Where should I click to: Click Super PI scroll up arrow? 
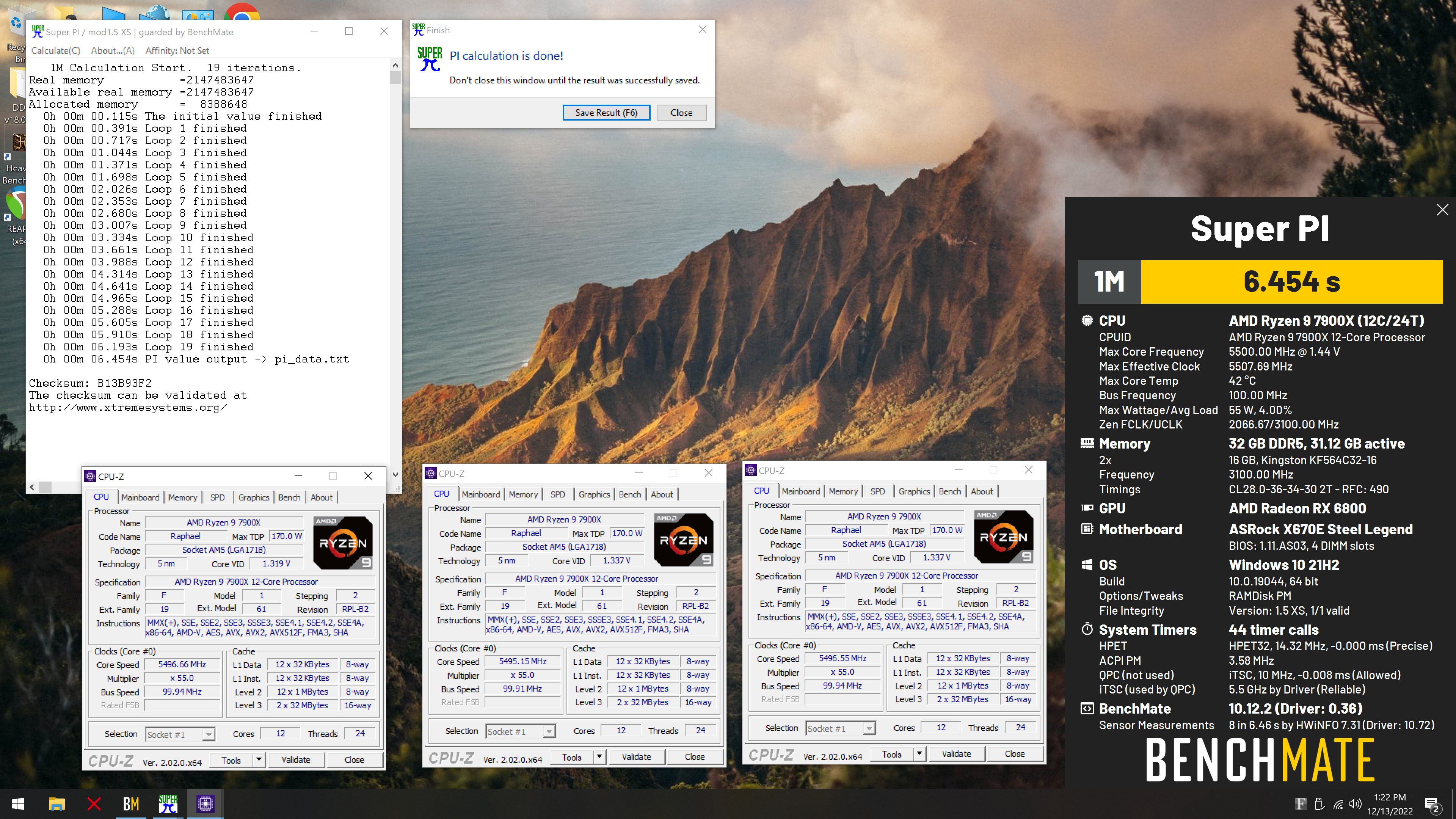coord(395,66)
